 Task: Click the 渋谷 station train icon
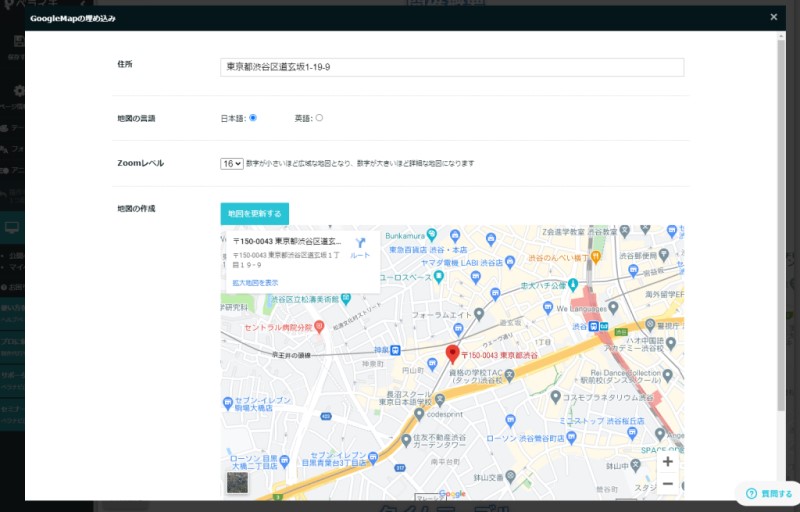pyautogui.click(x=593, y=326)
